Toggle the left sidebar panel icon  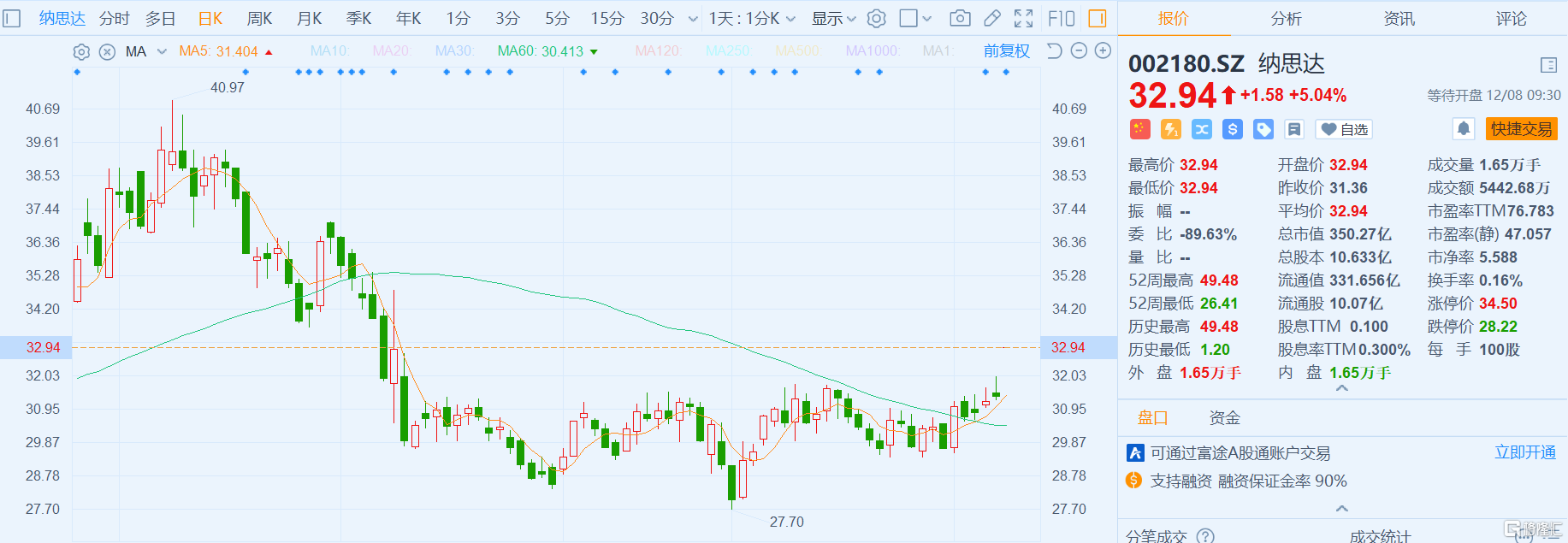(12, 18)
